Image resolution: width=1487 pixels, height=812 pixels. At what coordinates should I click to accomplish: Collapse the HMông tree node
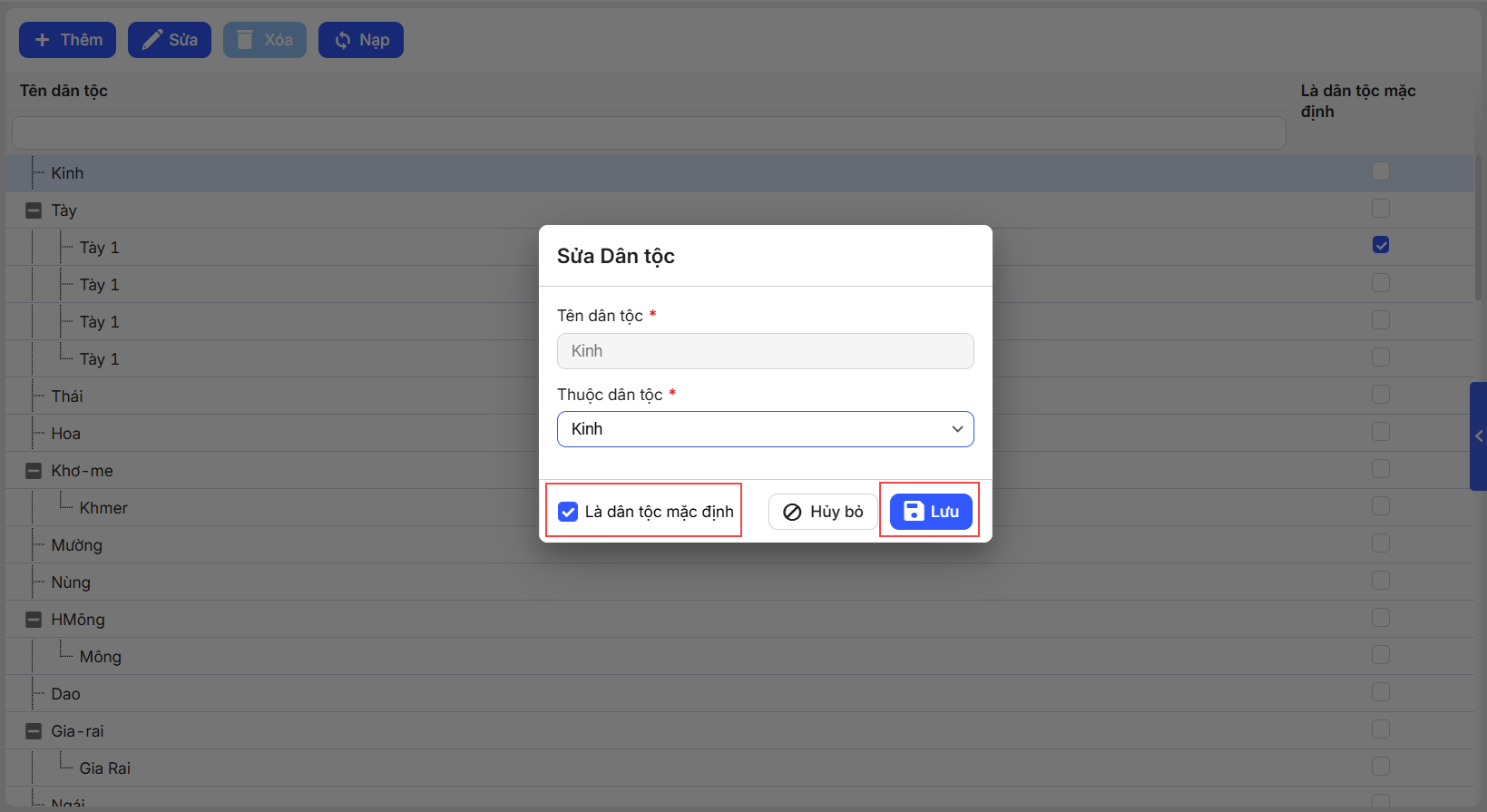tap(34, 620)
